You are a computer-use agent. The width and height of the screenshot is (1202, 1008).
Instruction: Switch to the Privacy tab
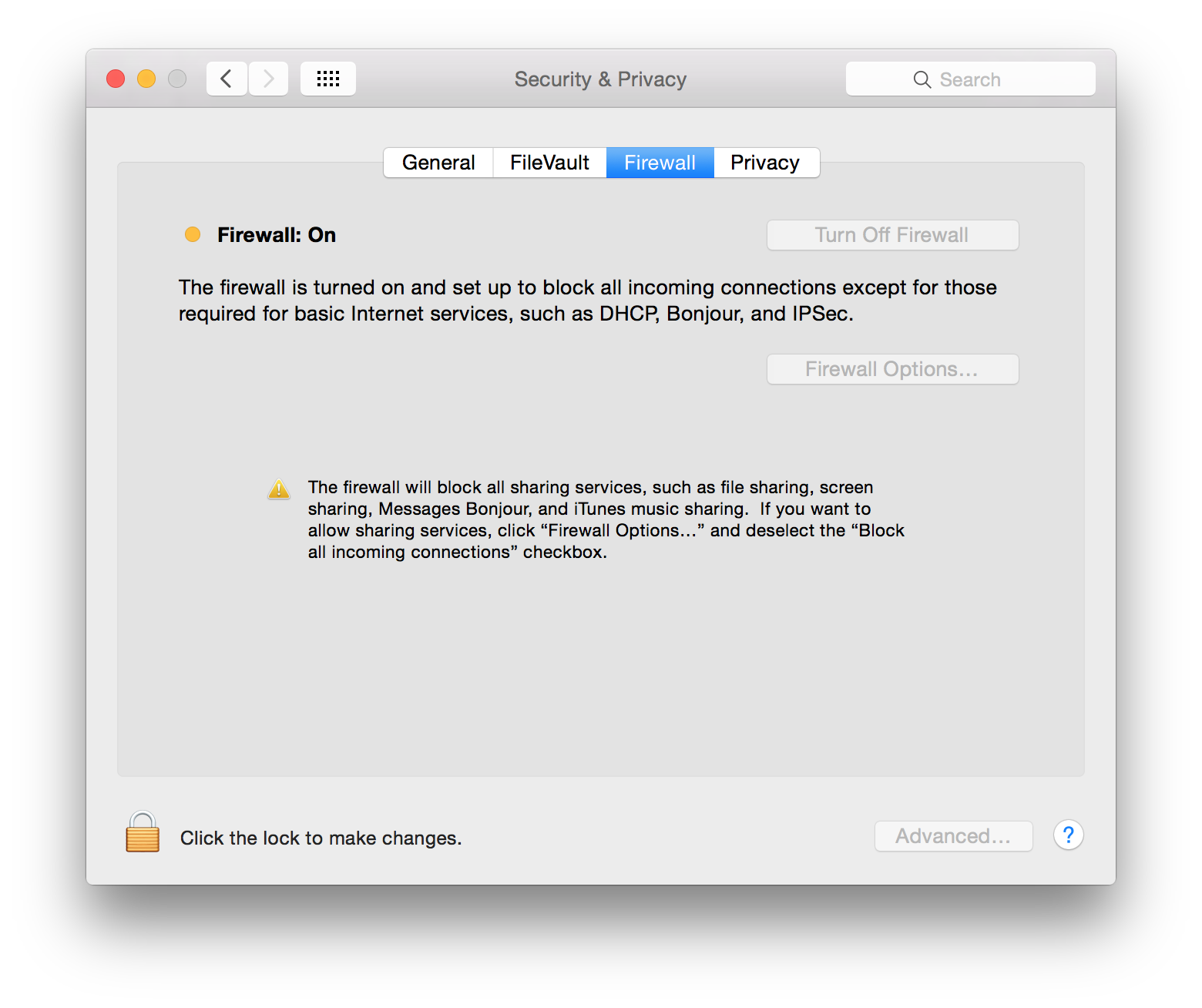click(x=765, y=163)
